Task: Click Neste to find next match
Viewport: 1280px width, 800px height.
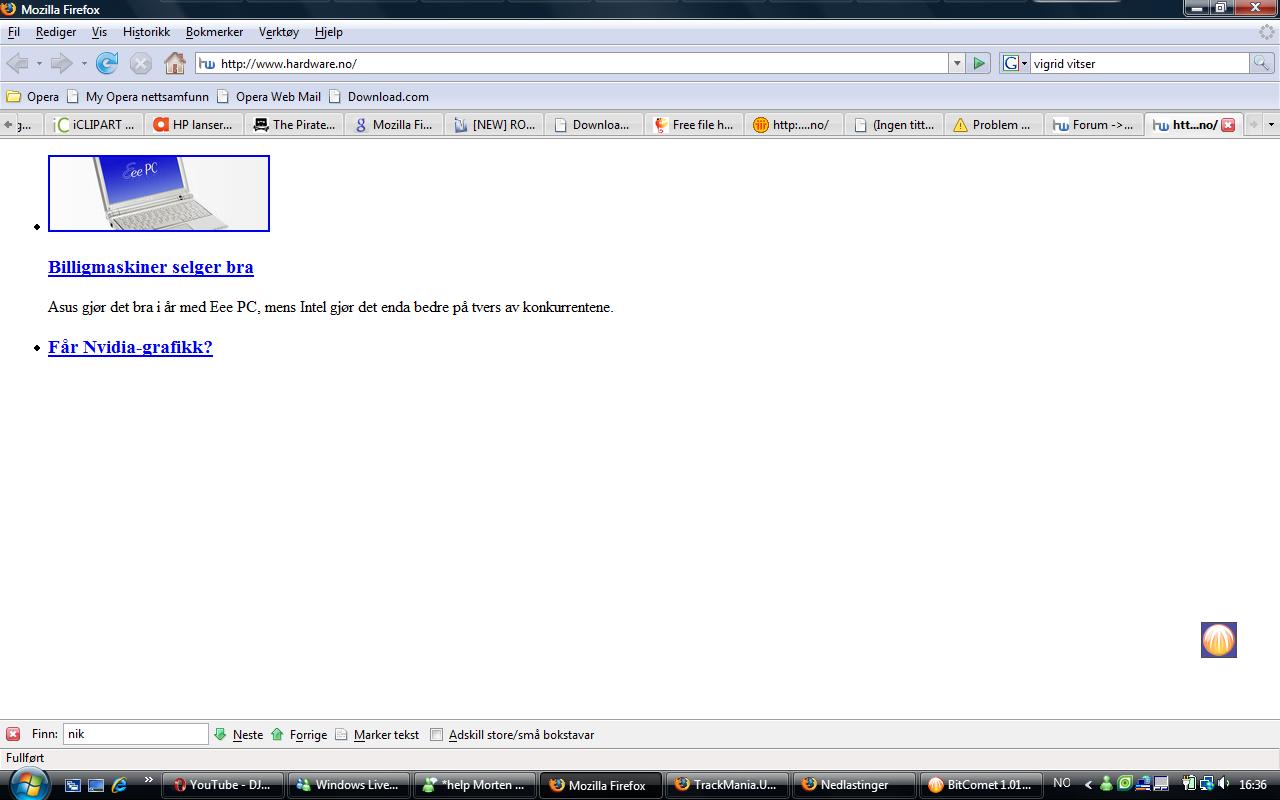Action: [238, 734]
